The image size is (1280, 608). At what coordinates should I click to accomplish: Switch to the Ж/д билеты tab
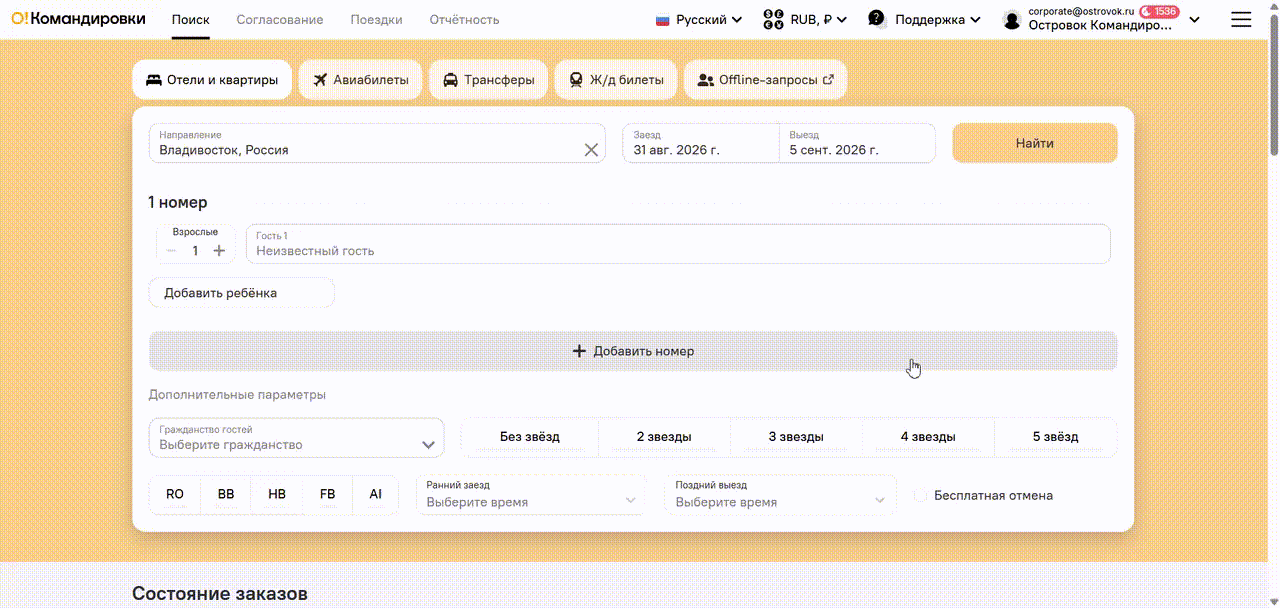pos(616,80)
